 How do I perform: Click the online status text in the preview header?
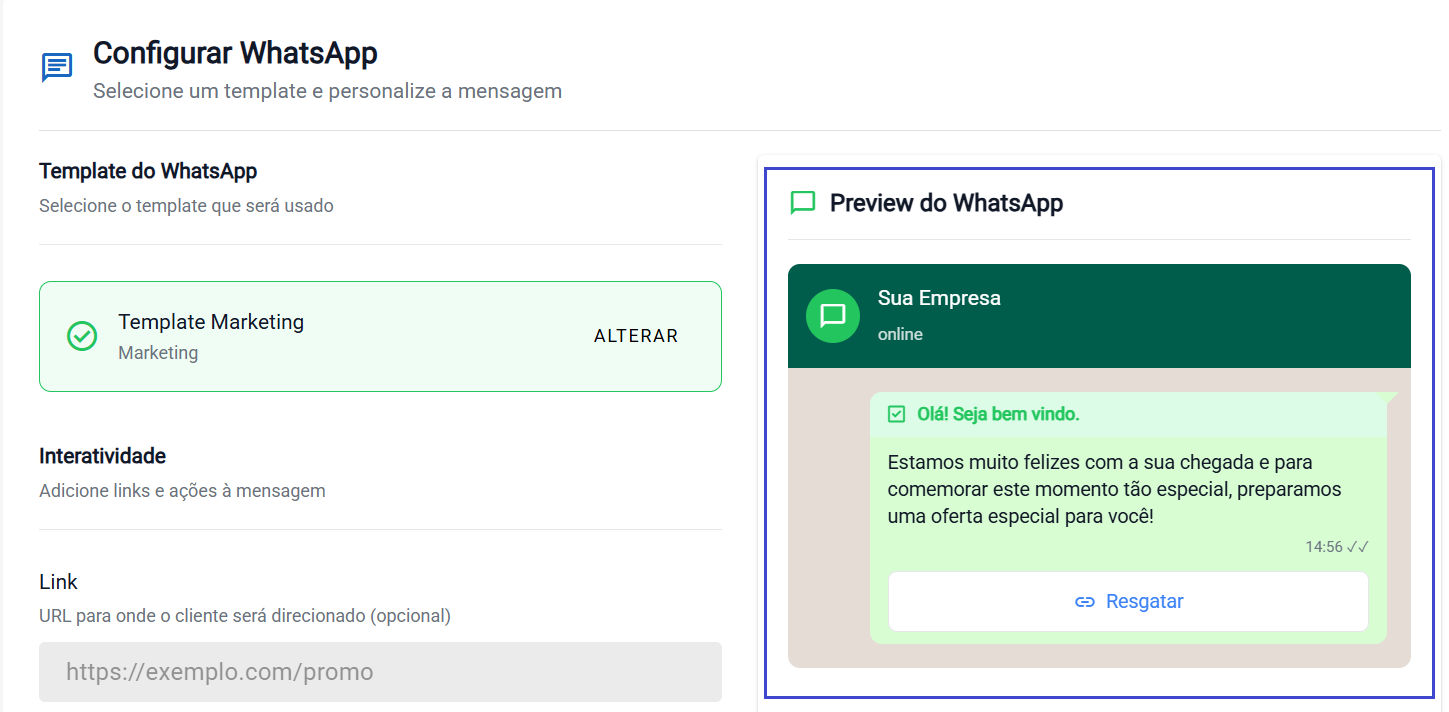point(900,334)
